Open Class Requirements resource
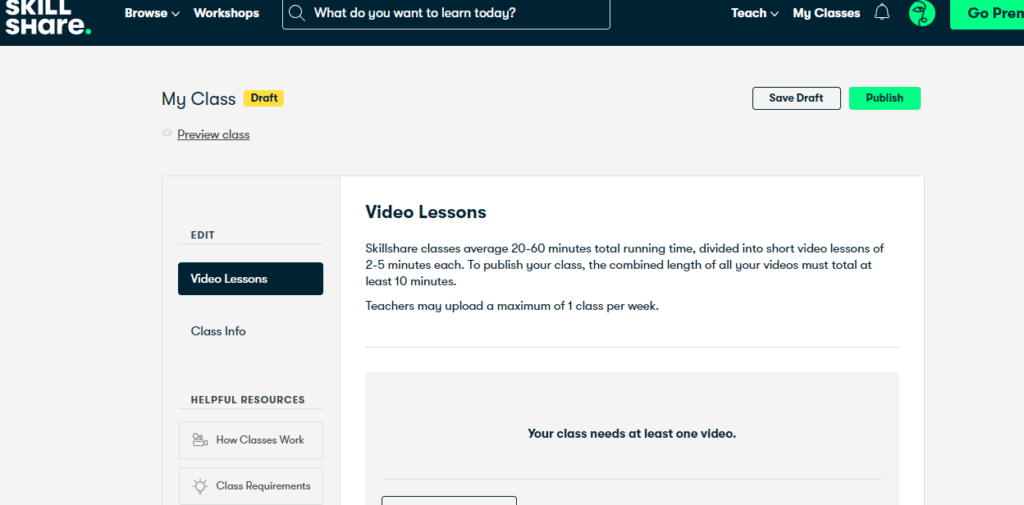This screenshot has height=505, width=1024. pos(250,486)
